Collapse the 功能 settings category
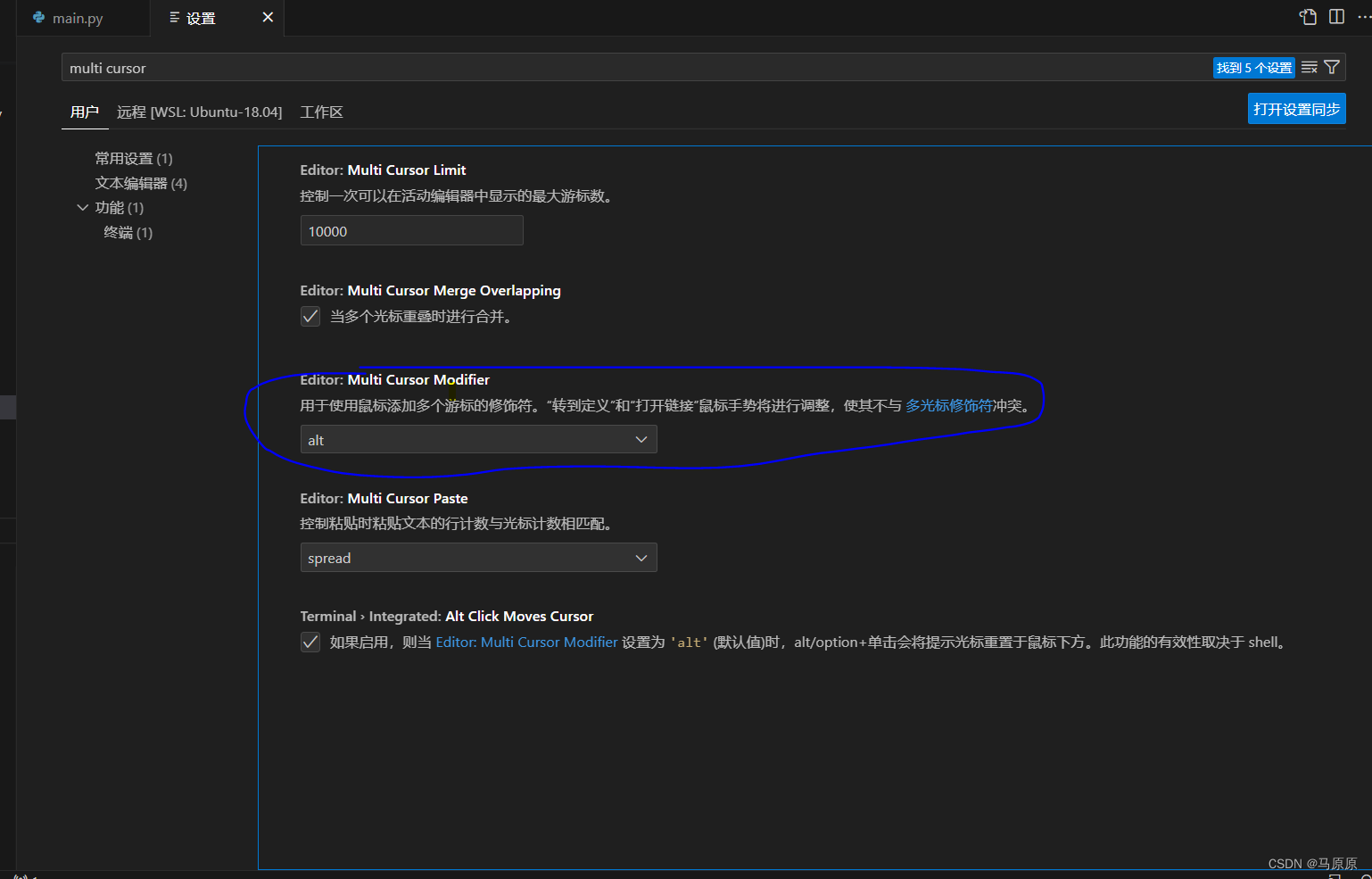The width and height of the screenshot is (1372, 879). pyautogui.click(x=83, y=207)
